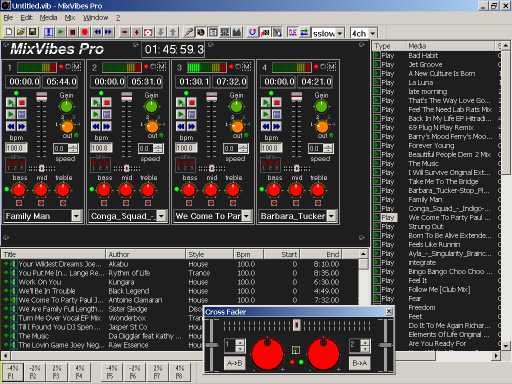512x384 pixels.
Task: Toggle the M button on deck 2
Action: pyautogui.click(x=162, y=68)
